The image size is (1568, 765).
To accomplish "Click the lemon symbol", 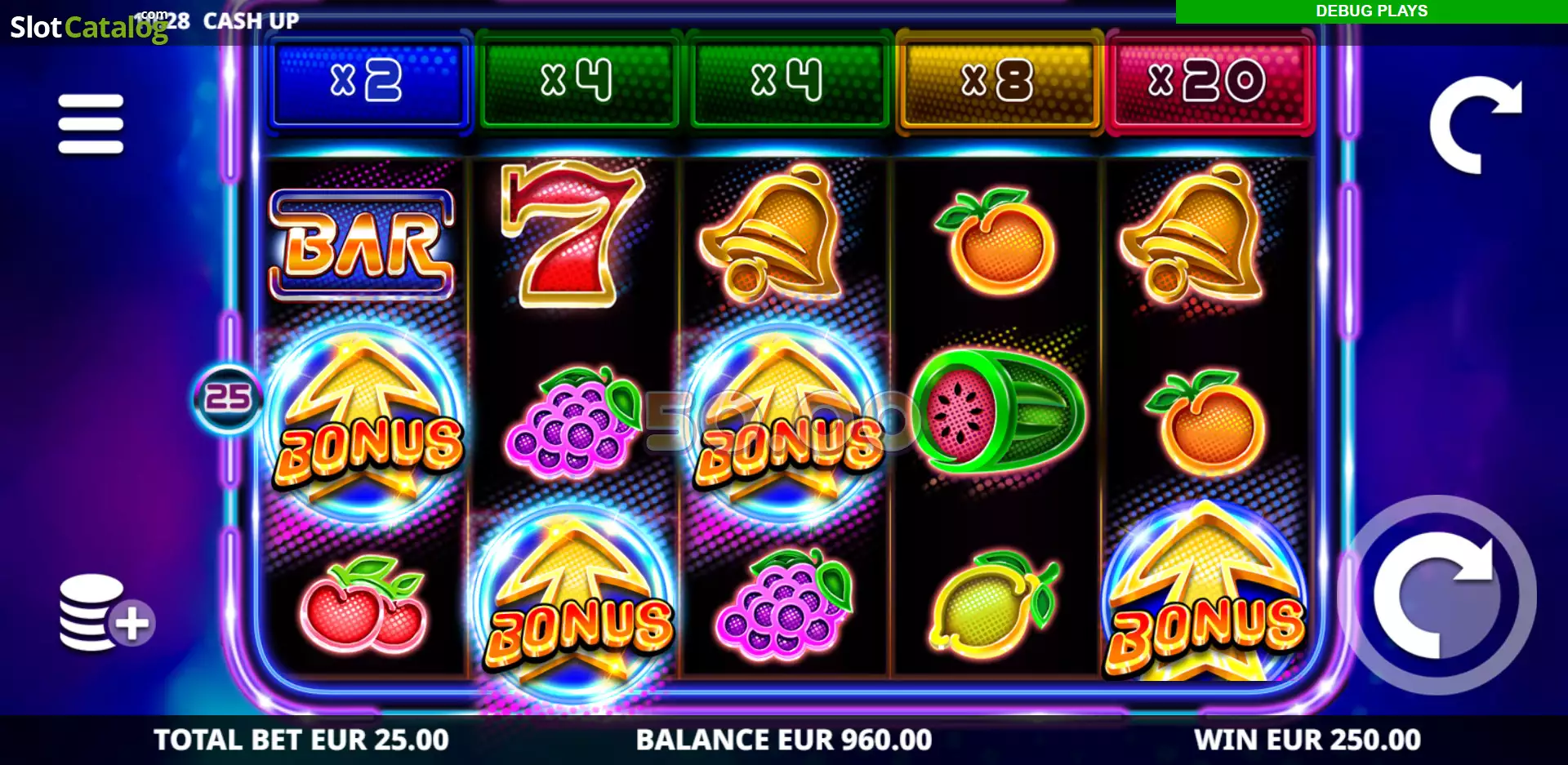I will [992, 604].
